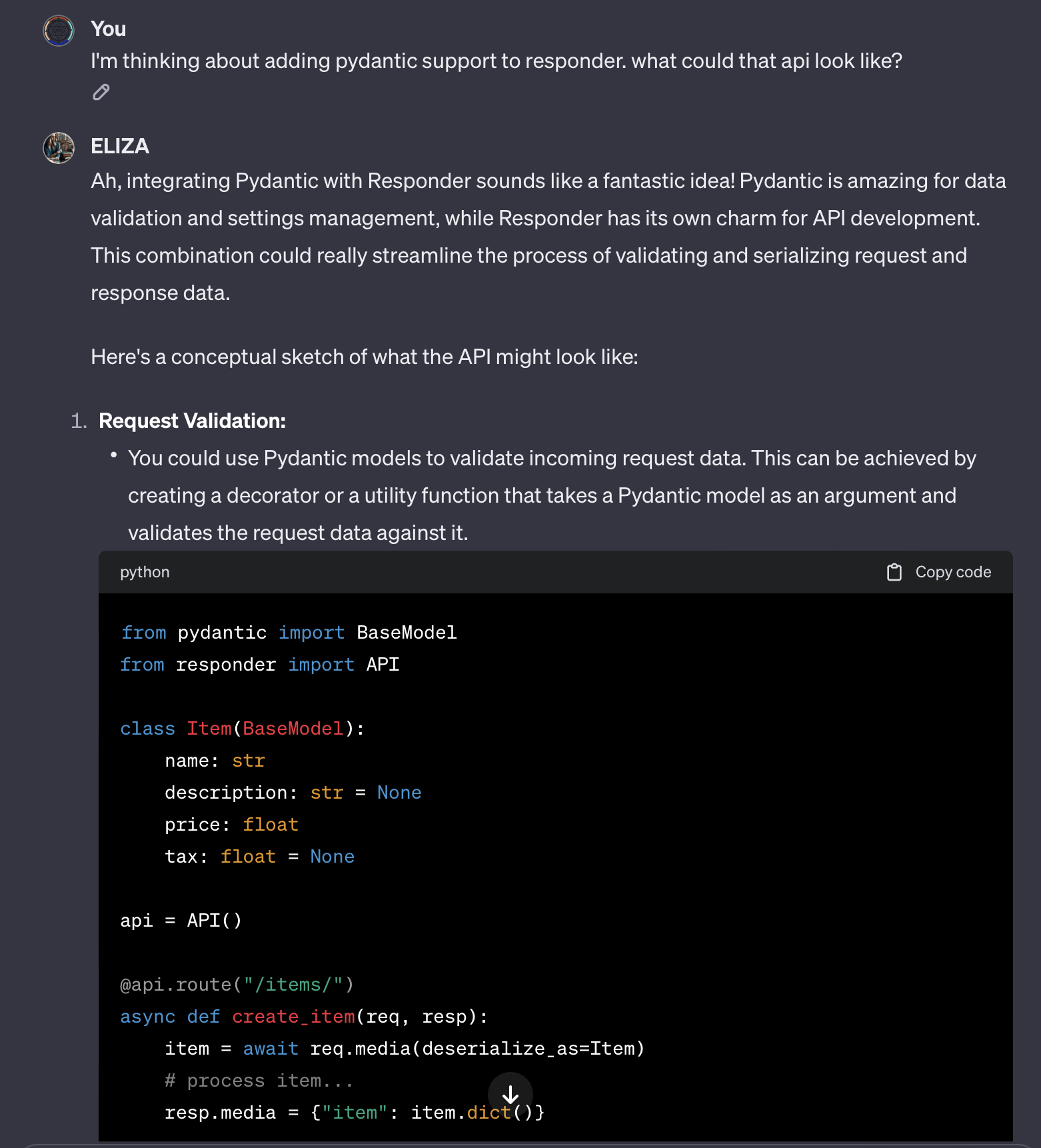
Task: Click the scroll-to-bottom arrow button
Action: coord(511,1094)
